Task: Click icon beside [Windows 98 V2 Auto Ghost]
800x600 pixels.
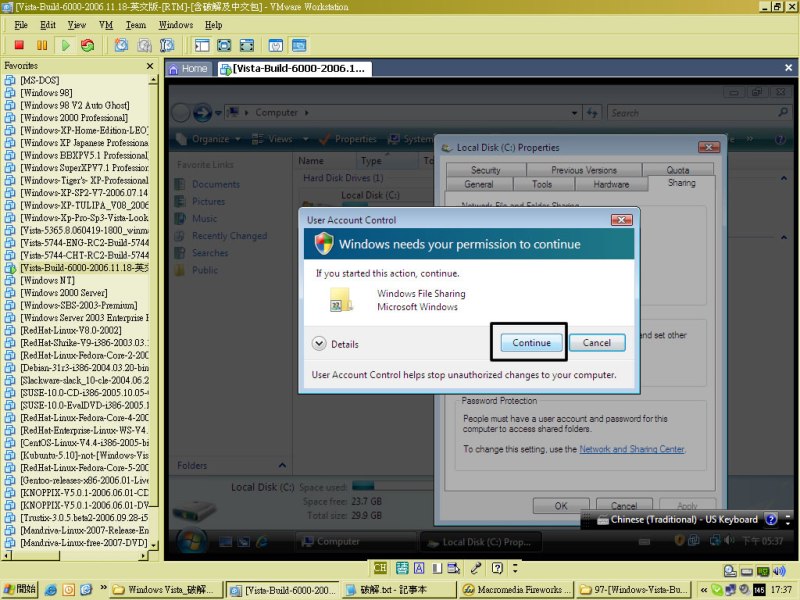Action: point(10,106)
